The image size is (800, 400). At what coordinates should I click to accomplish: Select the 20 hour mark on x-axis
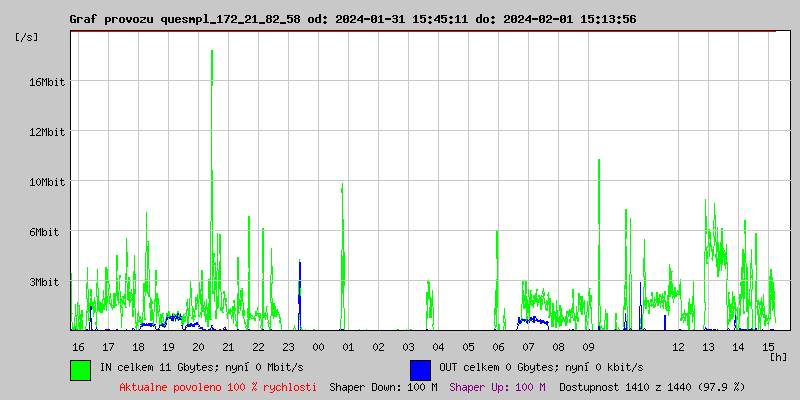(x=198, y=346)
